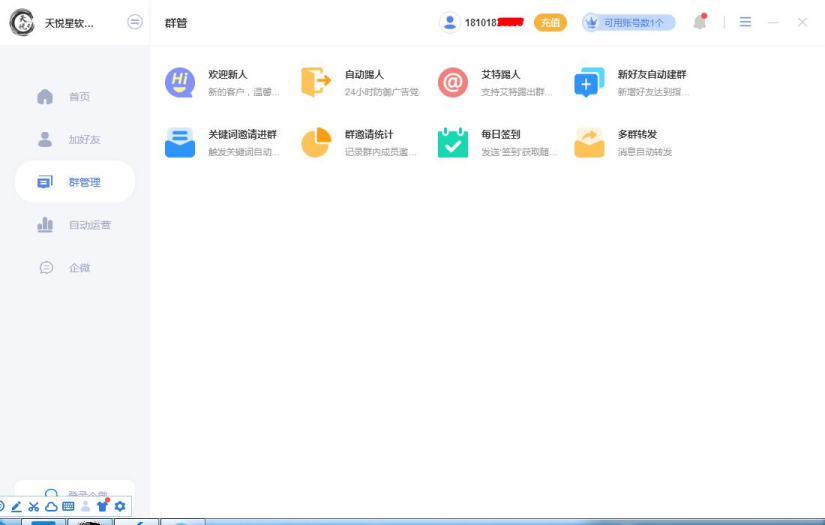825x525 pixels.
Task: Click the gear icon in the floating toolbar
Action: coord(120,507)
